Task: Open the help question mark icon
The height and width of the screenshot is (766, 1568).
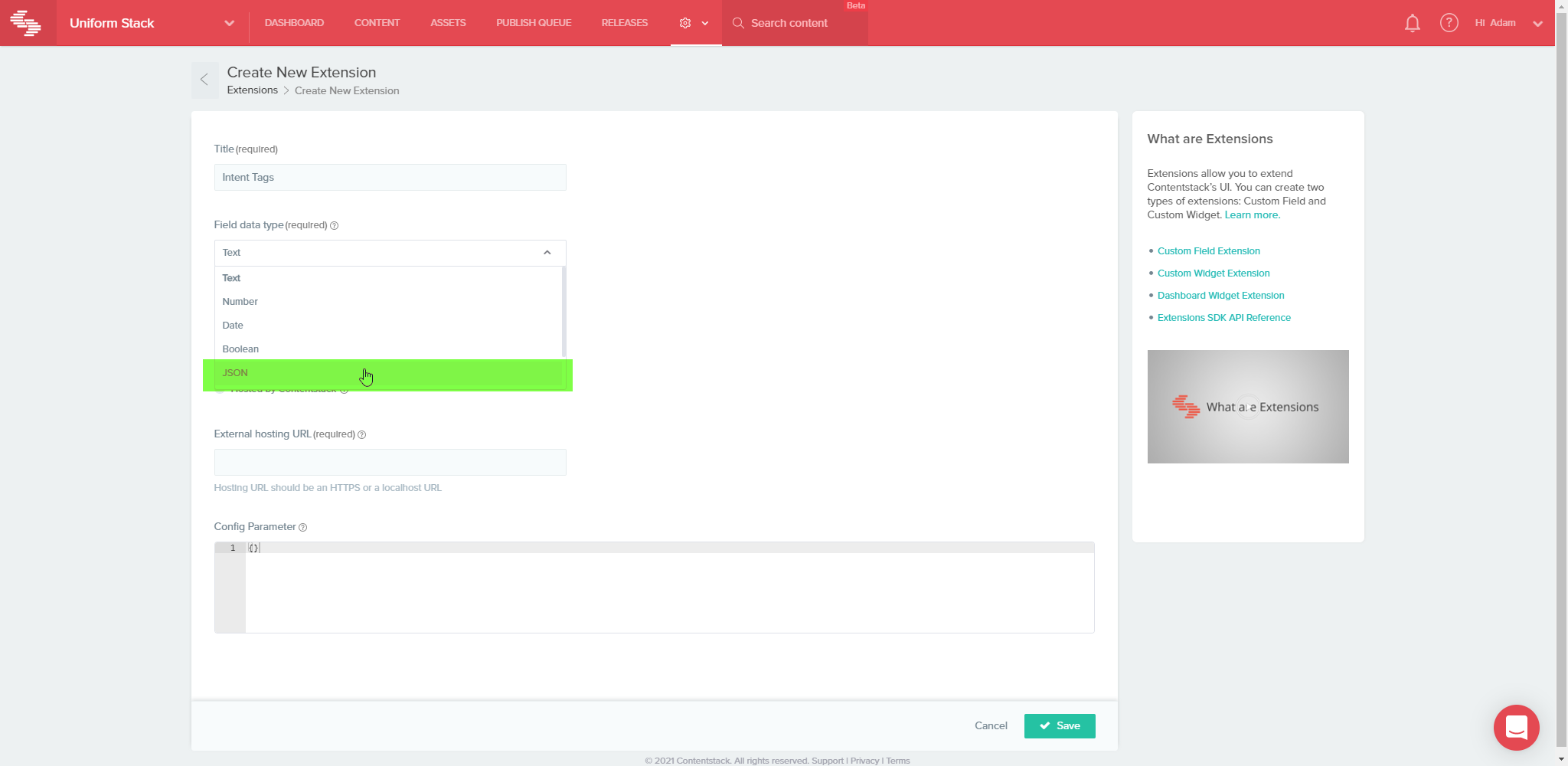Action: coord(1449,23)
